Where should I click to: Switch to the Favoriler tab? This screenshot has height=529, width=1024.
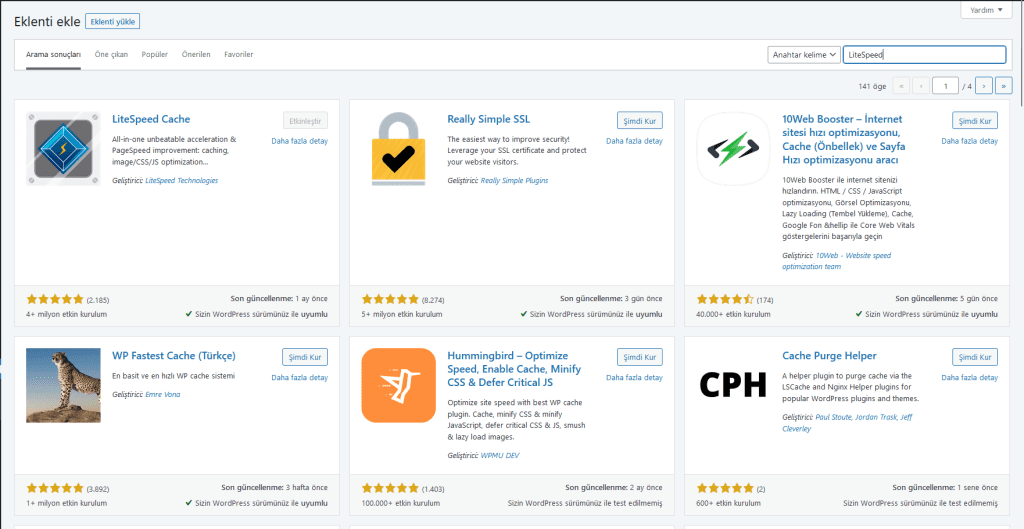coord(238,54)
